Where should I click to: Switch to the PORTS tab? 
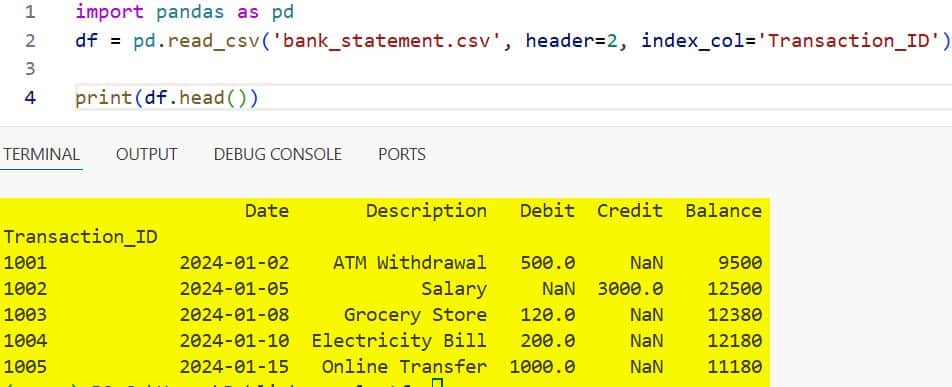(401, 154)
